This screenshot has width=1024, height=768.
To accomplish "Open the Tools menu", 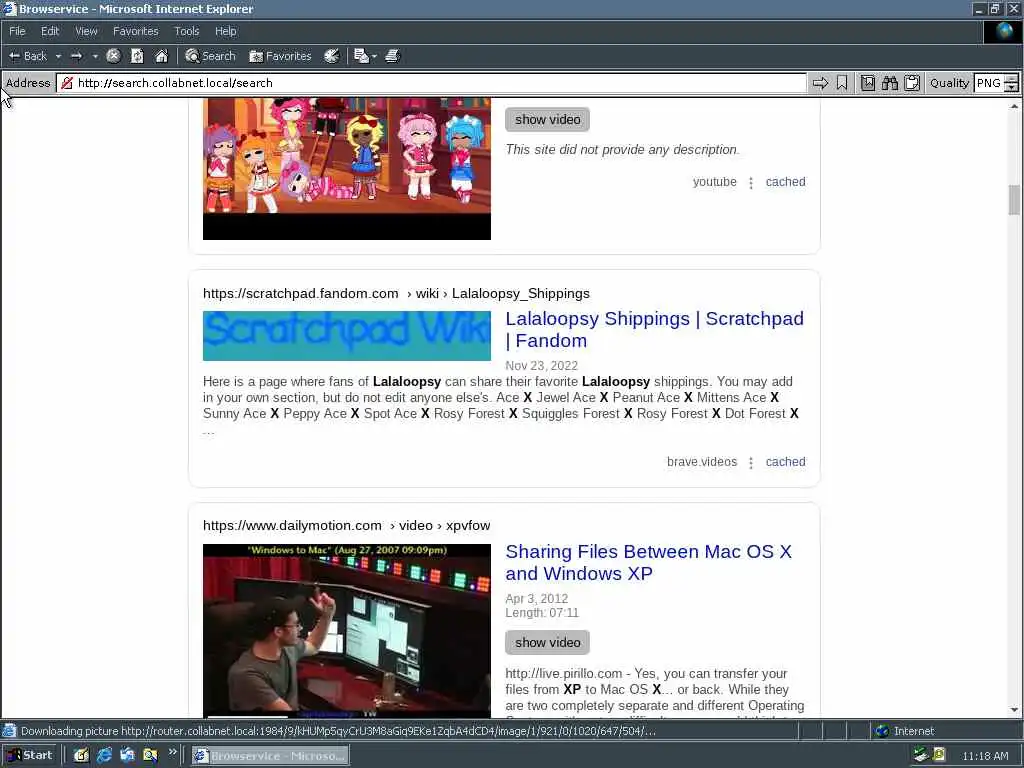I will pos(187,31).
